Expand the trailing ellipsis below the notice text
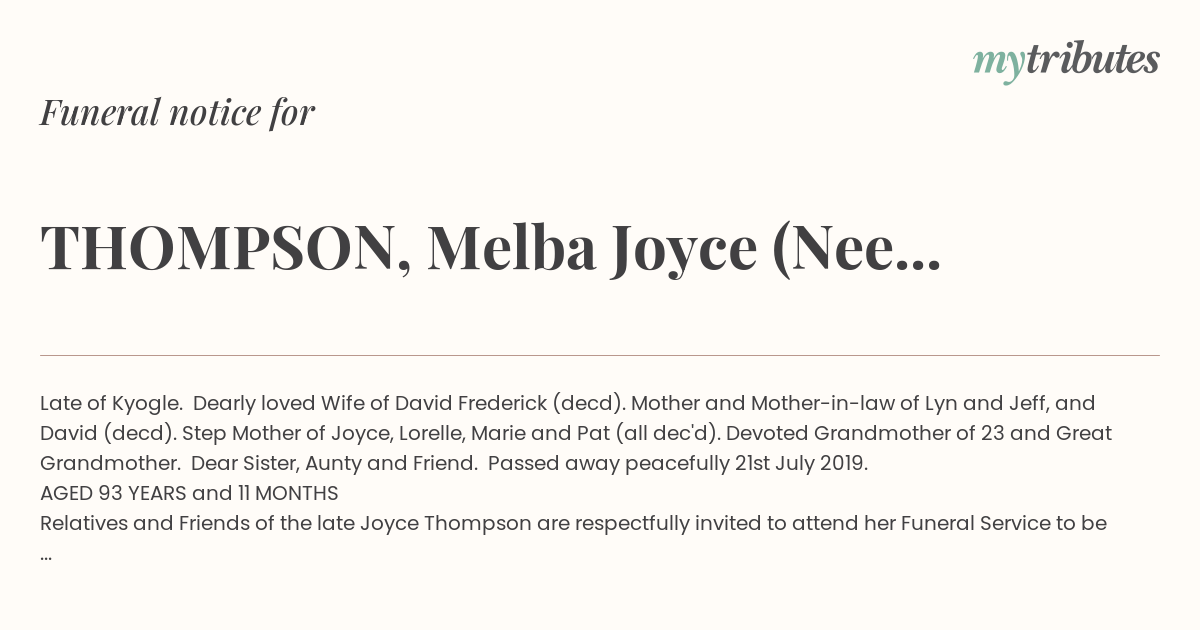 click(x=46, y=553)
